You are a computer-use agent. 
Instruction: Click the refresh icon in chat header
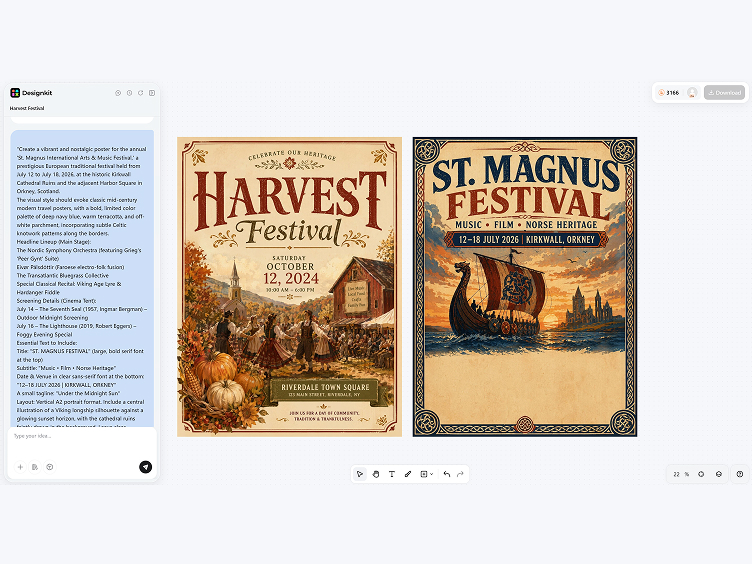pyautogui.click(x=141, y=93)
